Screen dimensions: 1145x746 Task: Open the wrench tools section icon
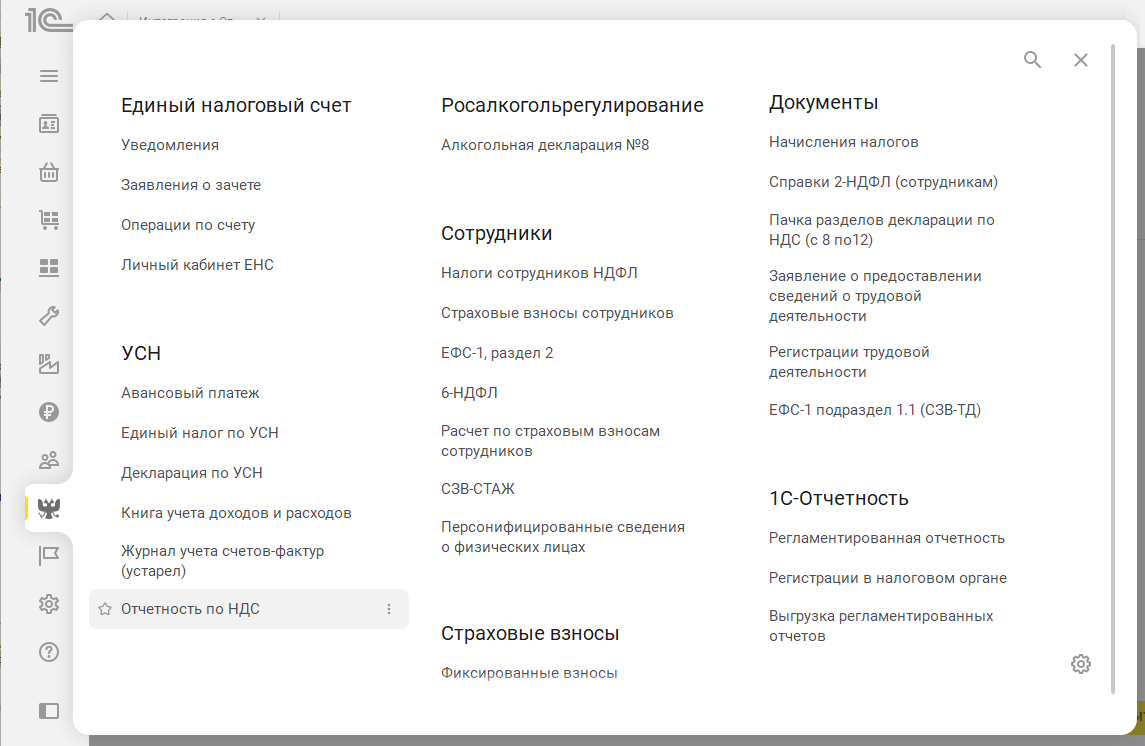(48, 316)
